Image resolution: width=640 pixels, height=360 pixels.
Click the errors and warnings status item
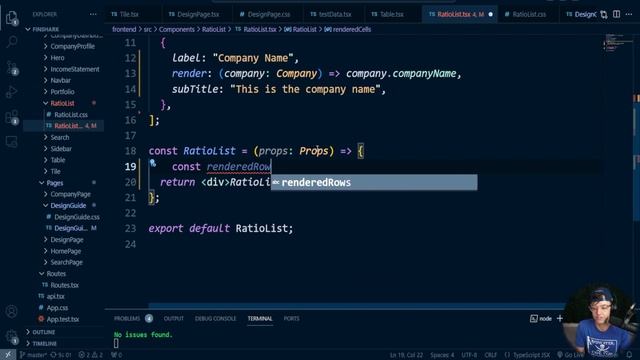(x=91, y=355)
